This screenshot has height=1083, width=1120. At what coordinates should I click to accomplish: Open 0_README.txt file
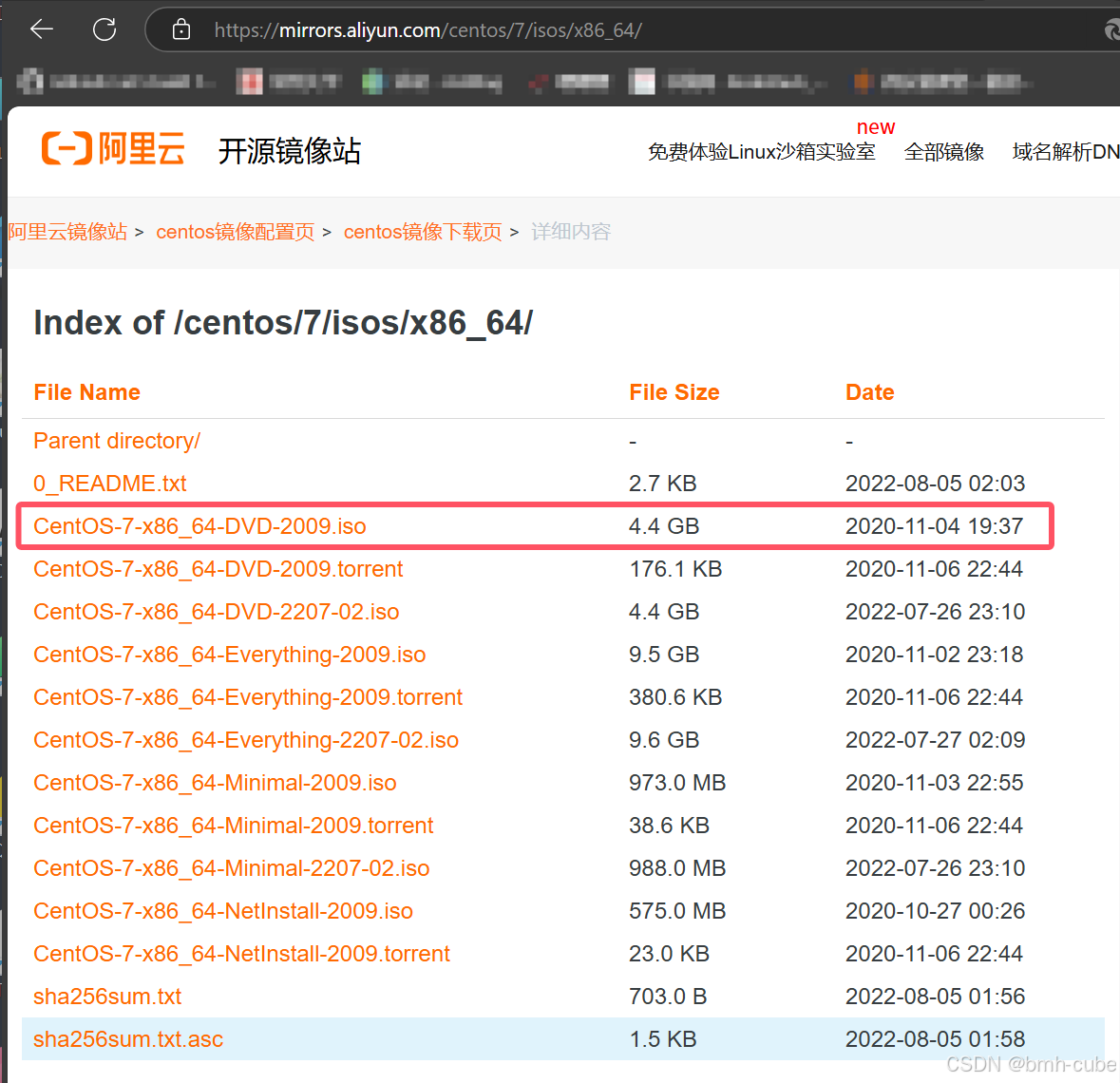tap(110, 484)
